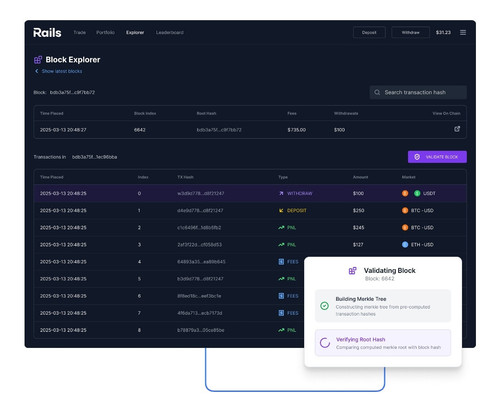
Task: Click the $735.00 fees value
Action: [297, 130]
